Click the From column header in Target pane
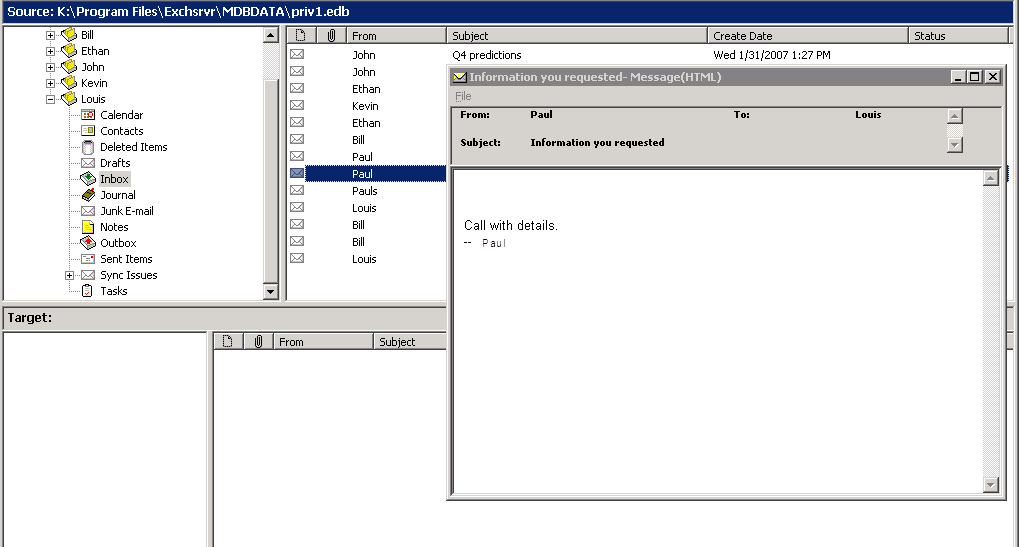Viewport: 1019px width, 547px height. click(x=322, y=342)
